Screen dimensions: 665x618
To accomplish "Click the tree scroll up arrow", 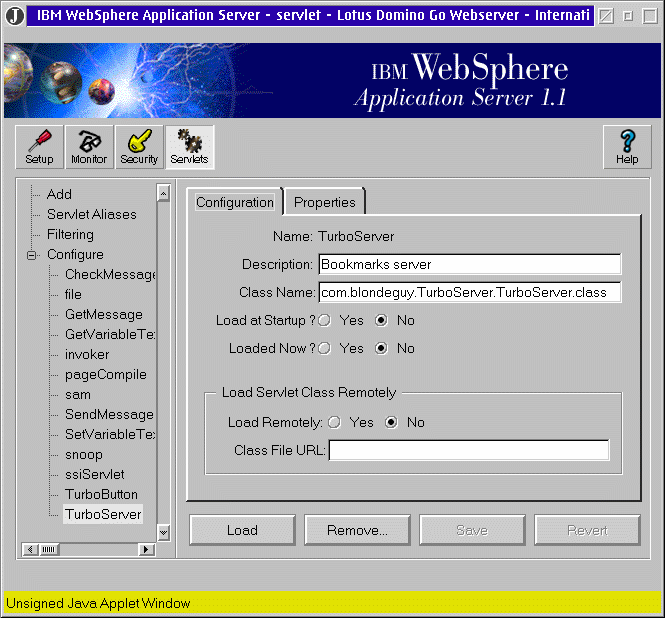I will point(164,193).
